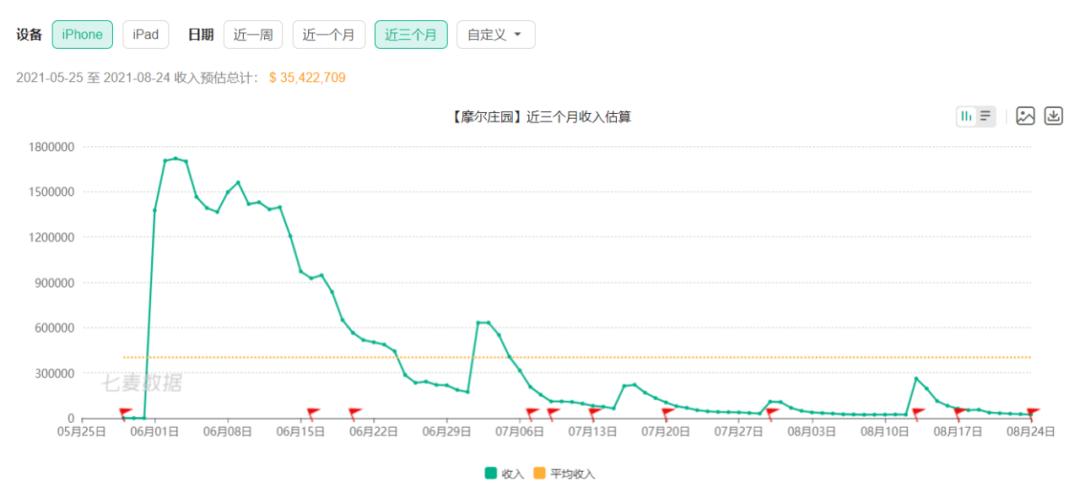Click the red flag just after 06月15日

pyautogui.click(x=313, y=412)
